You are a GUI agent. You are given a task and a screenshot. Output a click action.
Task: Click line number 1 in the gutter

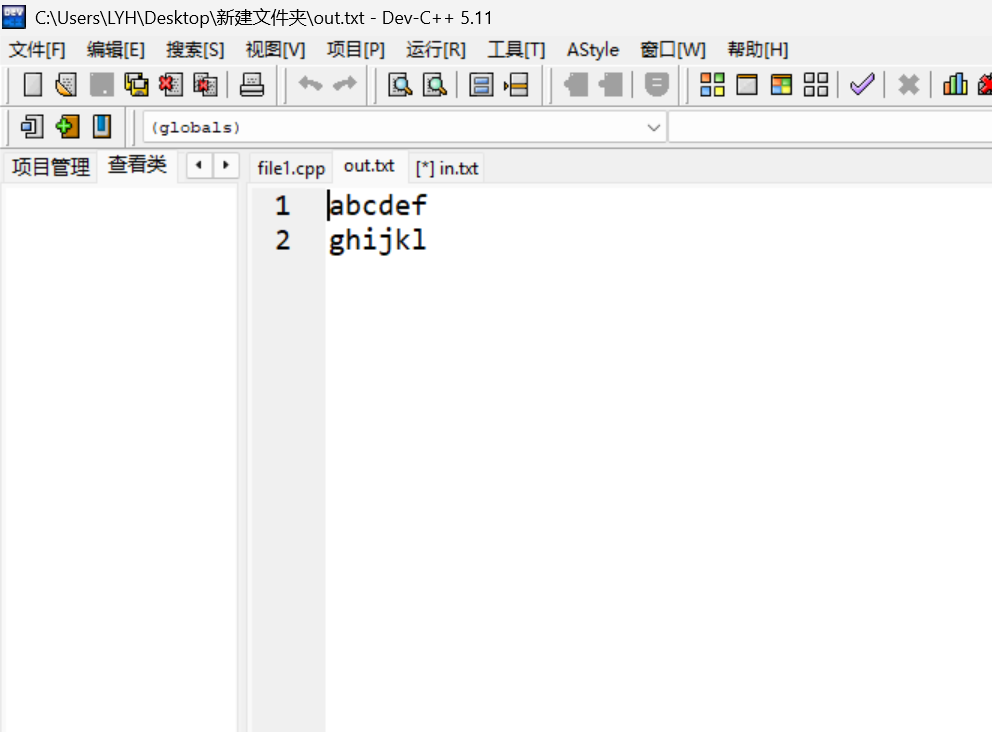pyautogui.click(x=282, y=206)
